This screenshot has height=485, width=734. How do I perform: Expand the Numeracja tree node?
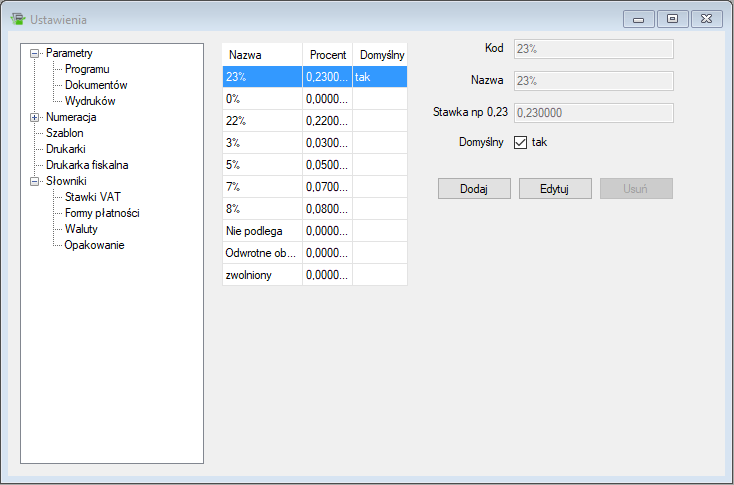coord(36,117)
